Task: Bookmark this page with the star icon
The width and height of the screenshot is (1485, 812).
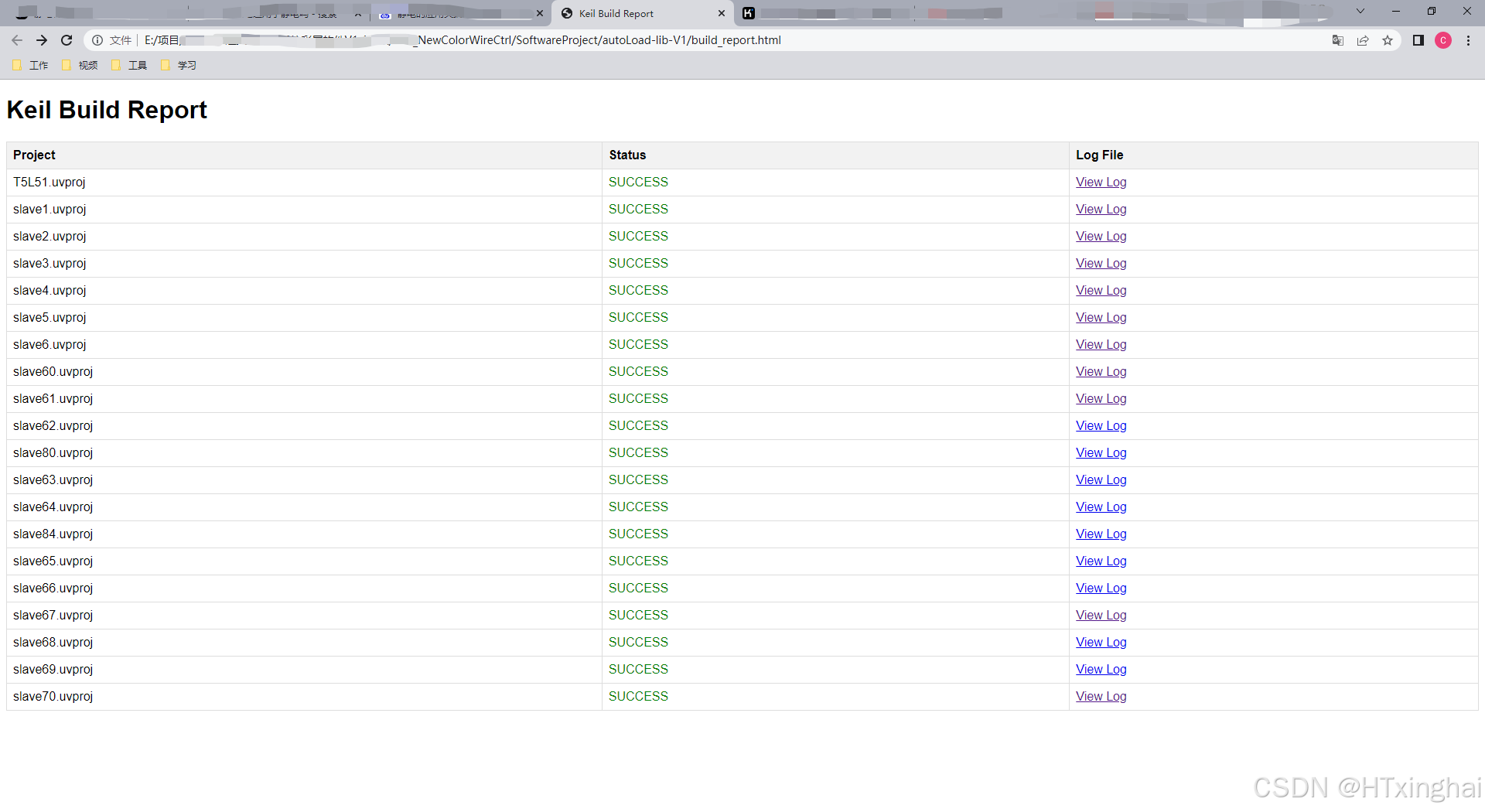Action: [x=1388, y=40]
